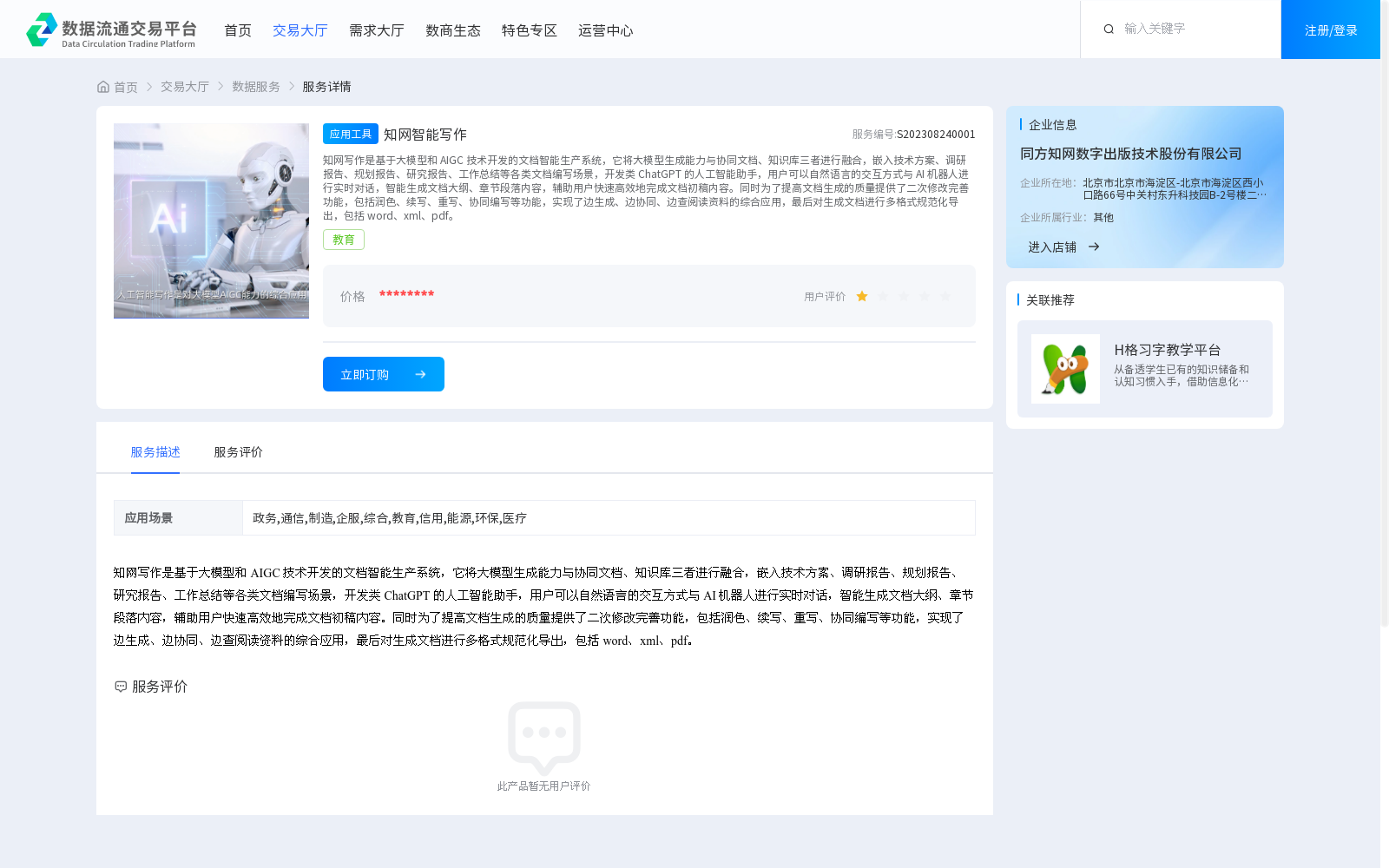Image resolution: width=1389 pixels, height=868 pixels.
Task: Click the third rating star
Action: pos(904,296)
